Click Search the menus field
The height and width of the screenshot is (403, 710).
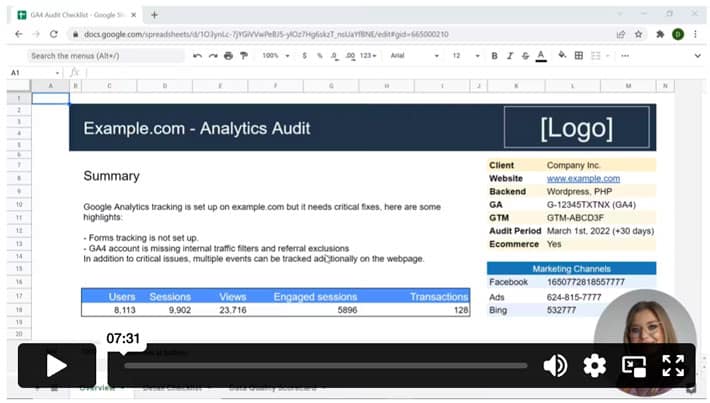106,56
